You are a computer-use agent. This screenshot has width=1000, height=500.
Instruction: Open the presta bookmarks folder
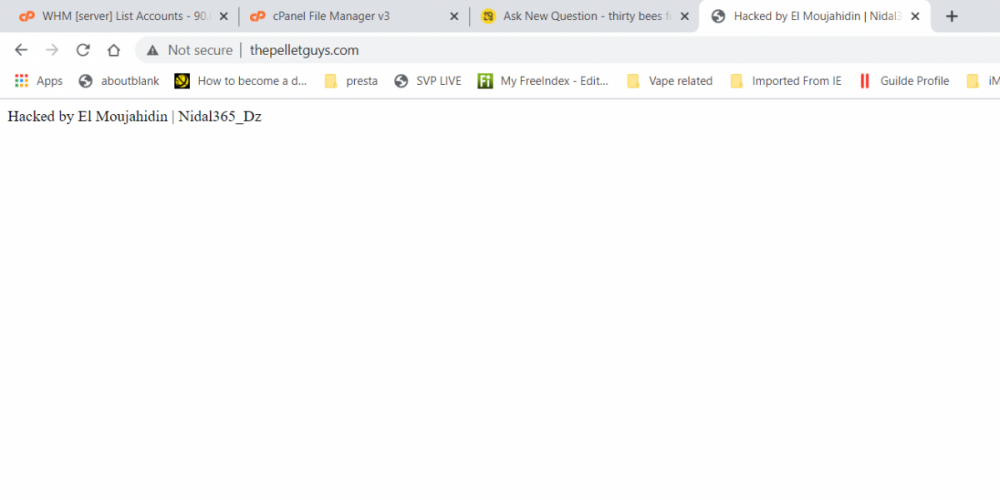351,81
